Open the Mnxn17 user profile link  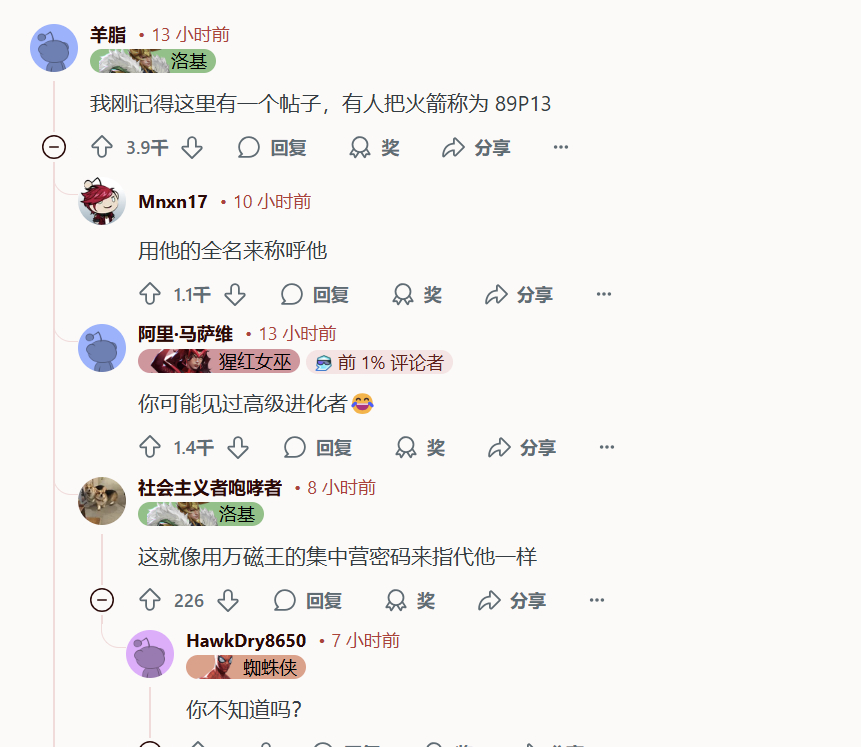[173, 202]
